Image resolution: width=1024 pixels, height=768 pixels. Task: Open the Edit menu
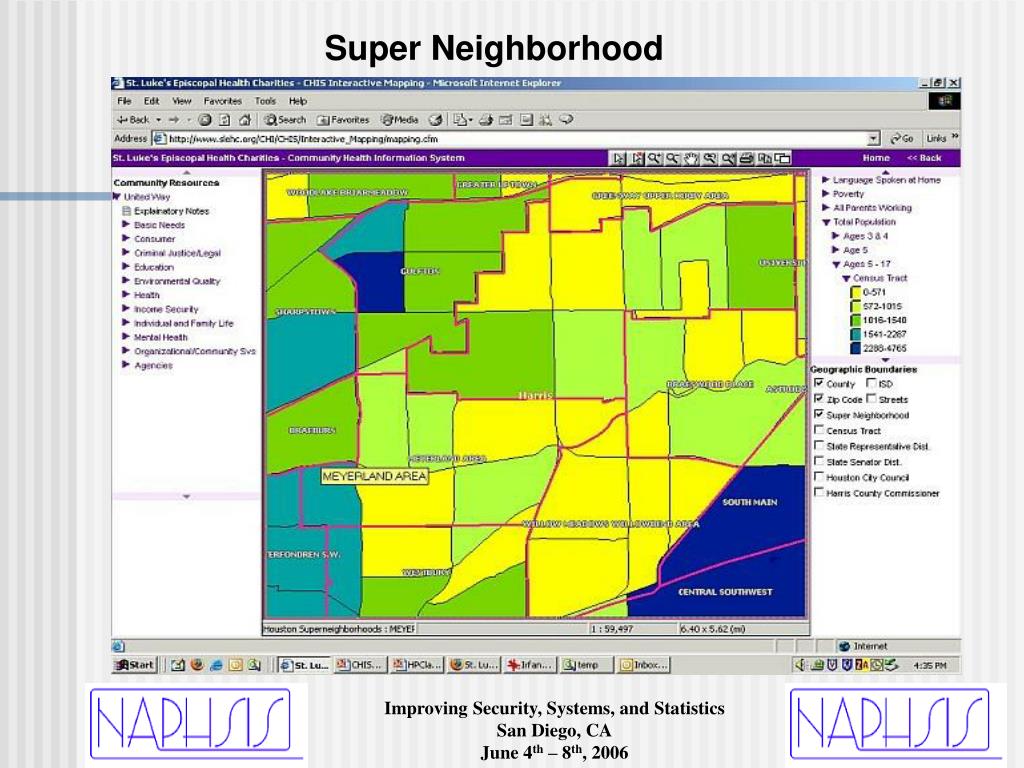(152, 101)
